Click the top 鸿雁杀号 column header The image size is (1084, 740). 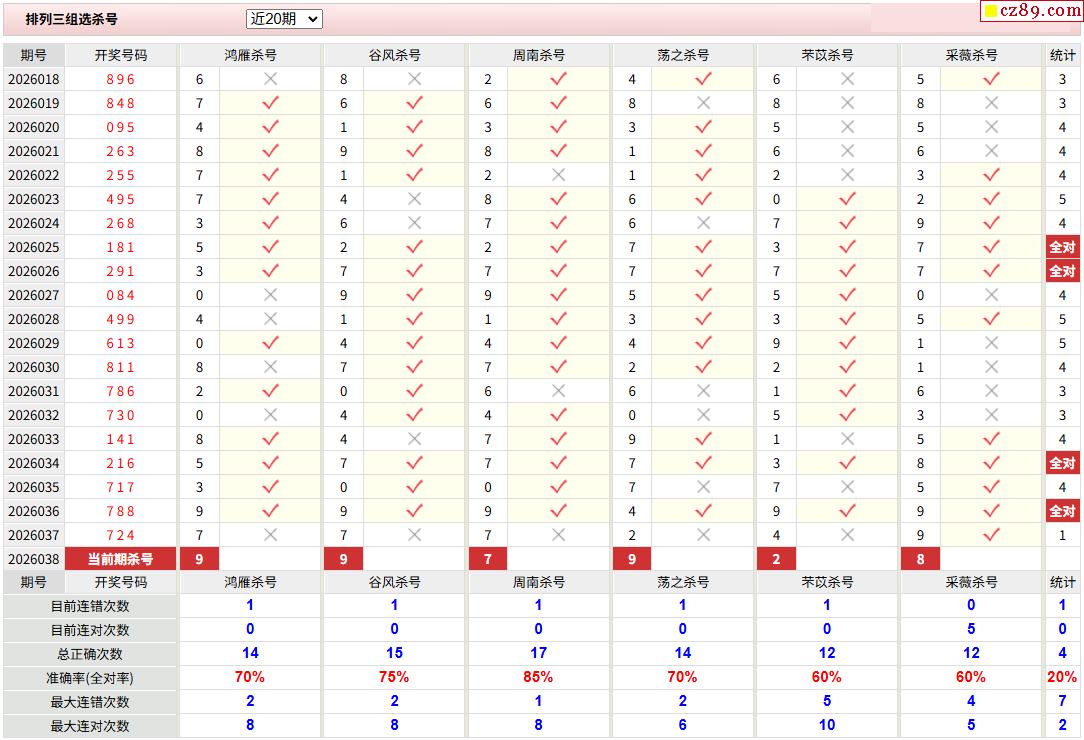(250, 55)
